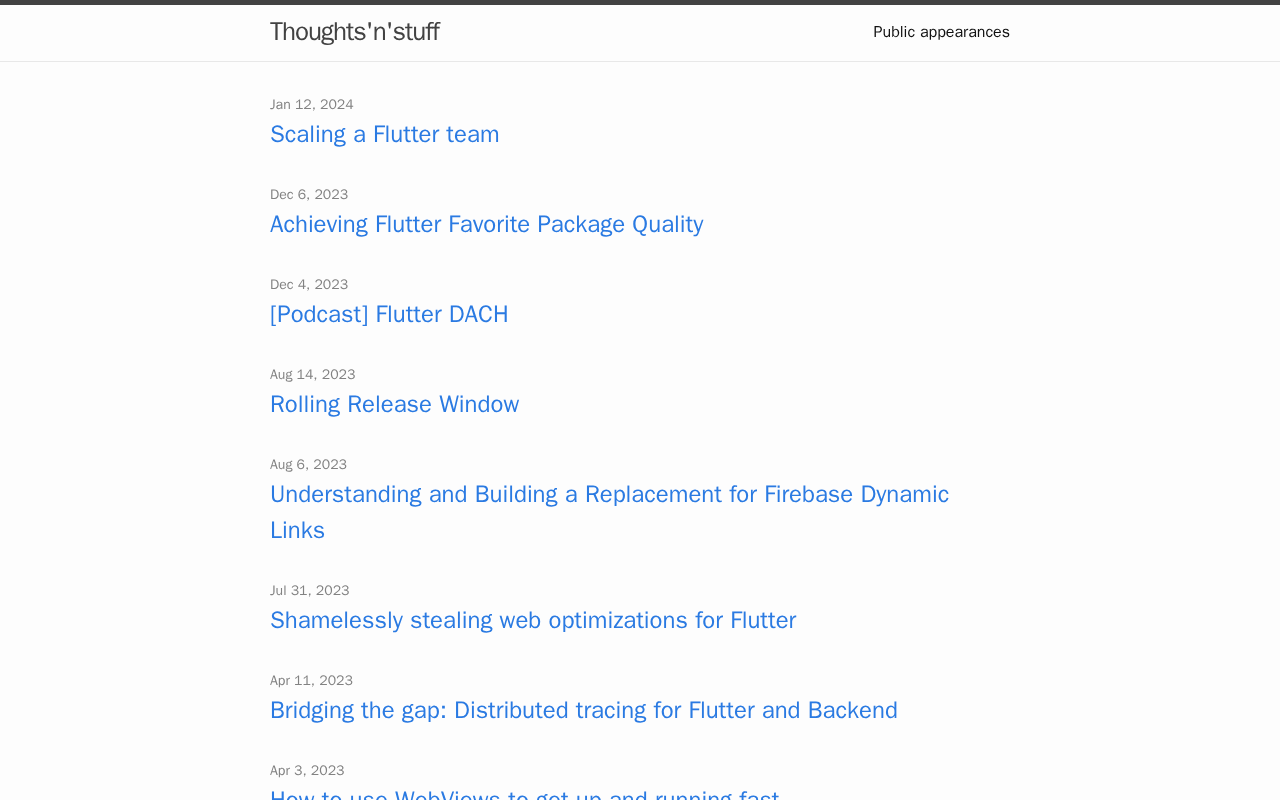
Task: Go to the Public appearances page
Action: (940, 32)
